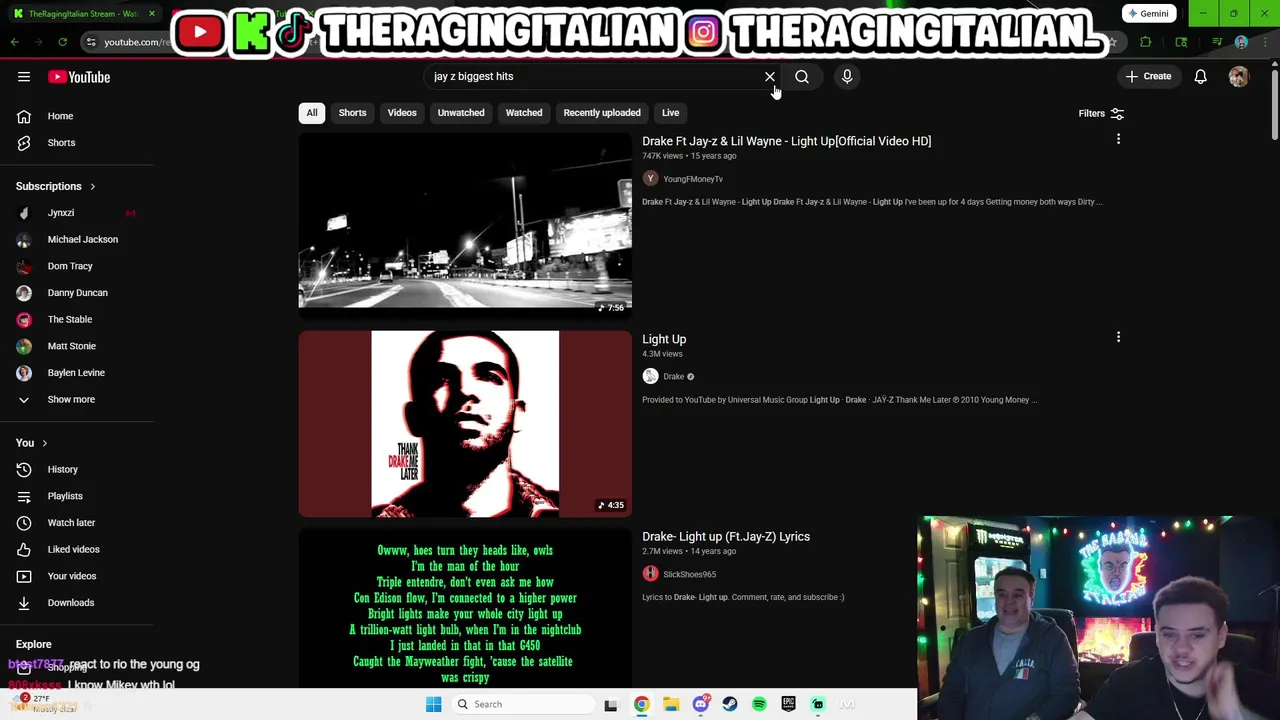Open the search Filters panel
Image resolution: width=1280 pixels, height=720 pixels.
(x=1101, y=114)
